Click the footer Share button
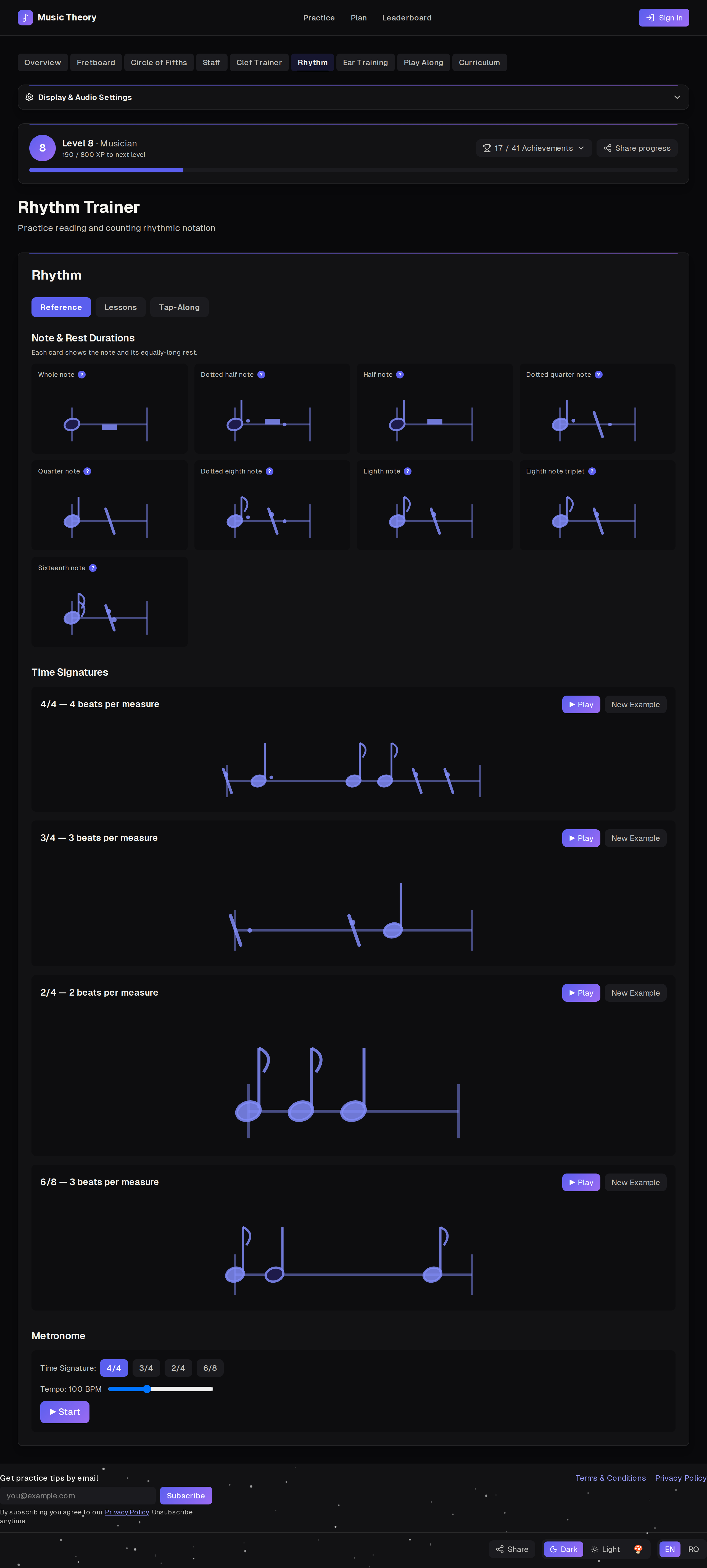The height and width of the screenshot is (1568, 707). [x=512, y=1549]
